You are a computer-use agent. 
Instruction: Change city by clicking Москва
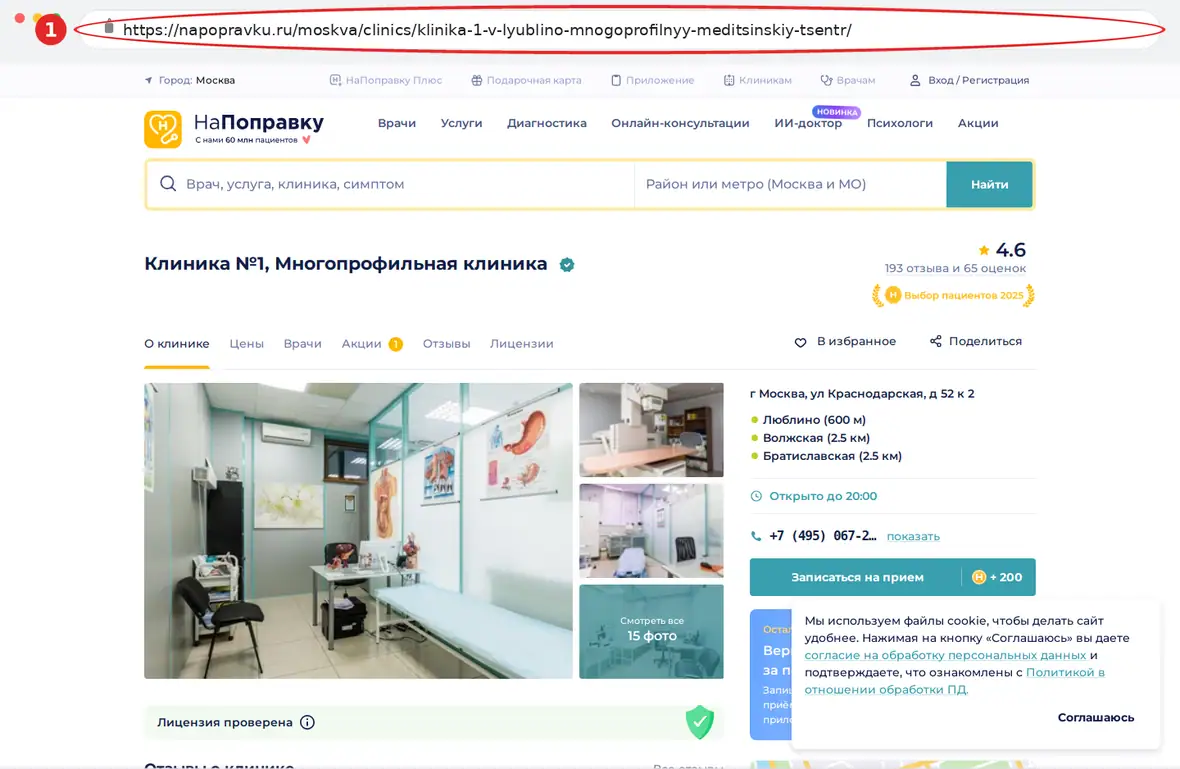tap(215, 81)
